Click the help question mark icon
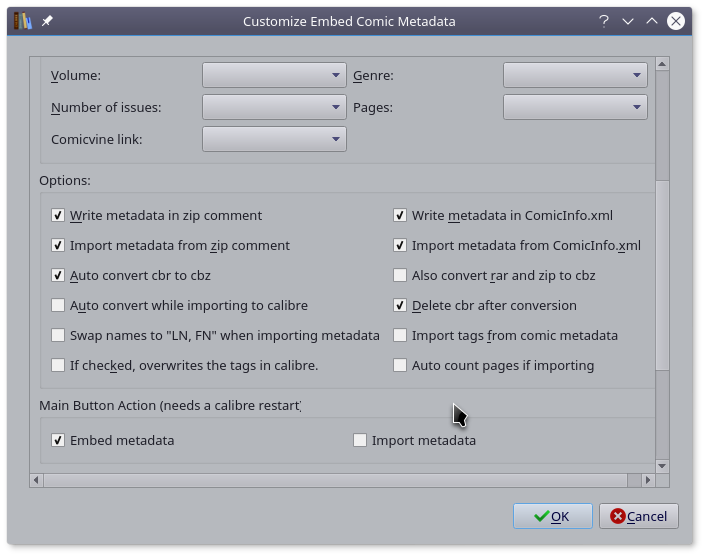The image size is (705, 557). coord(604,21)
